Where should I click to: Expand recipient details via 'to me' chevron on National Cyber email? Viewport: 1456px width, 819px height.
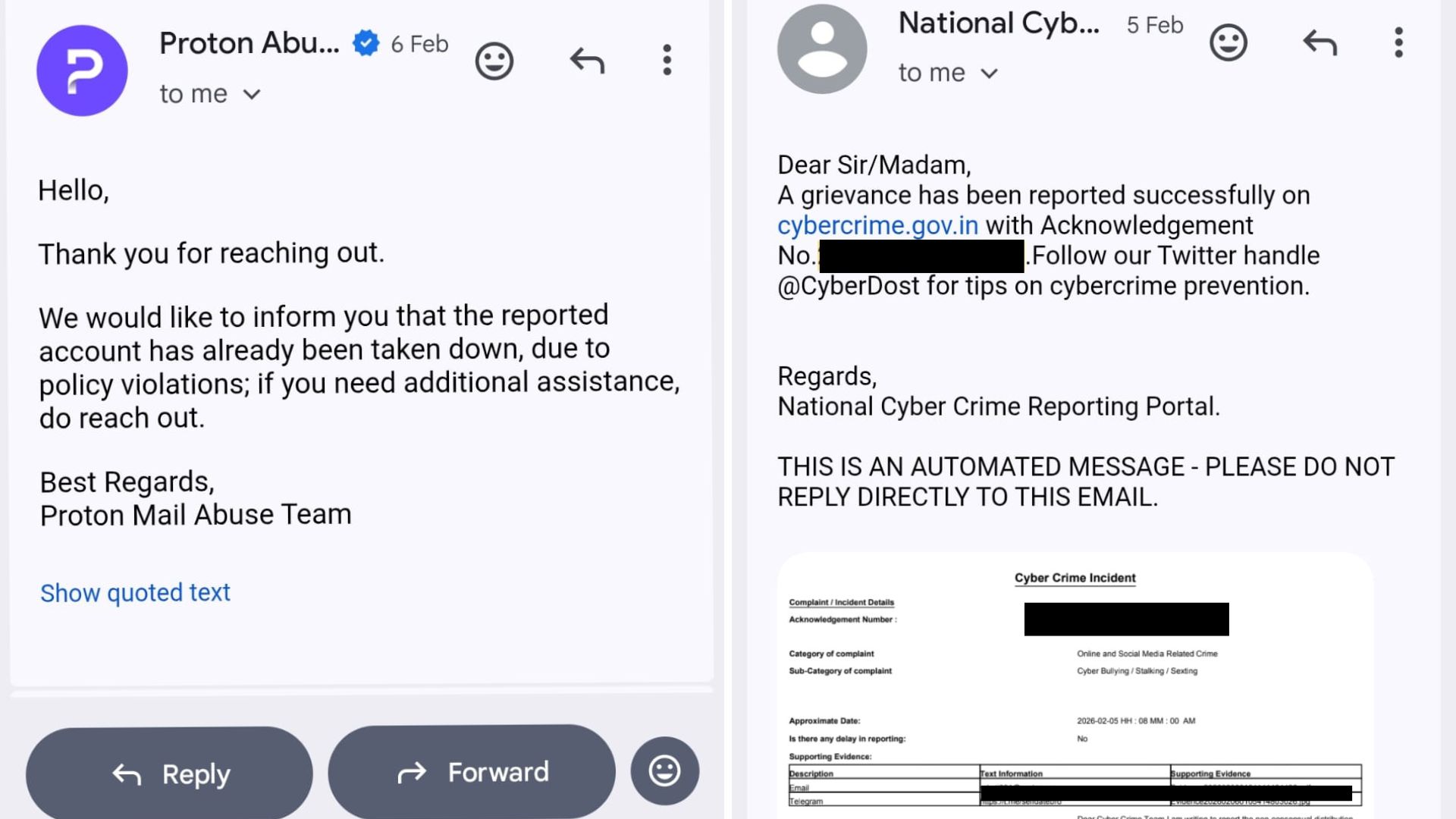(990, 73)
